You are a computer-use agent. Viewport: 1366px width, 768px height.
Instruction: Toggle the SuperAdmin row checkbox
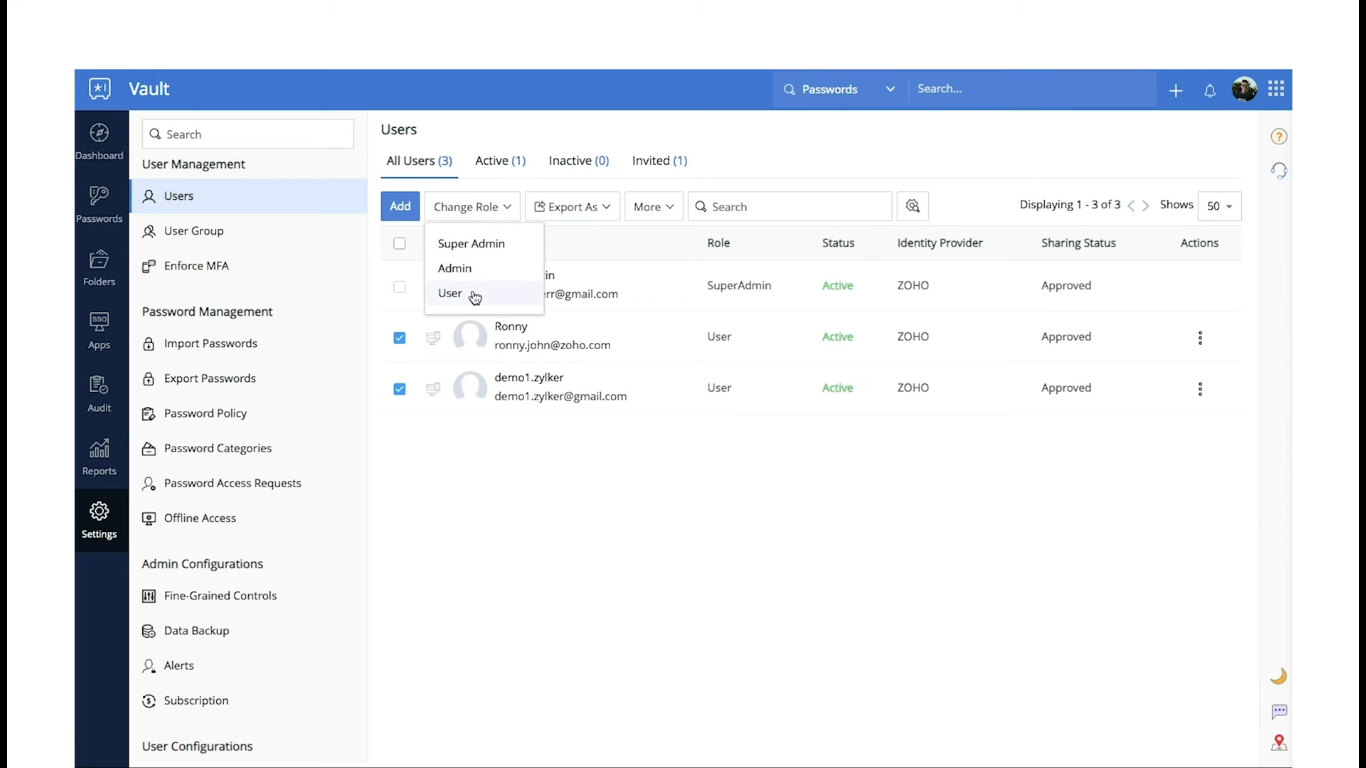tap(400, 287)
